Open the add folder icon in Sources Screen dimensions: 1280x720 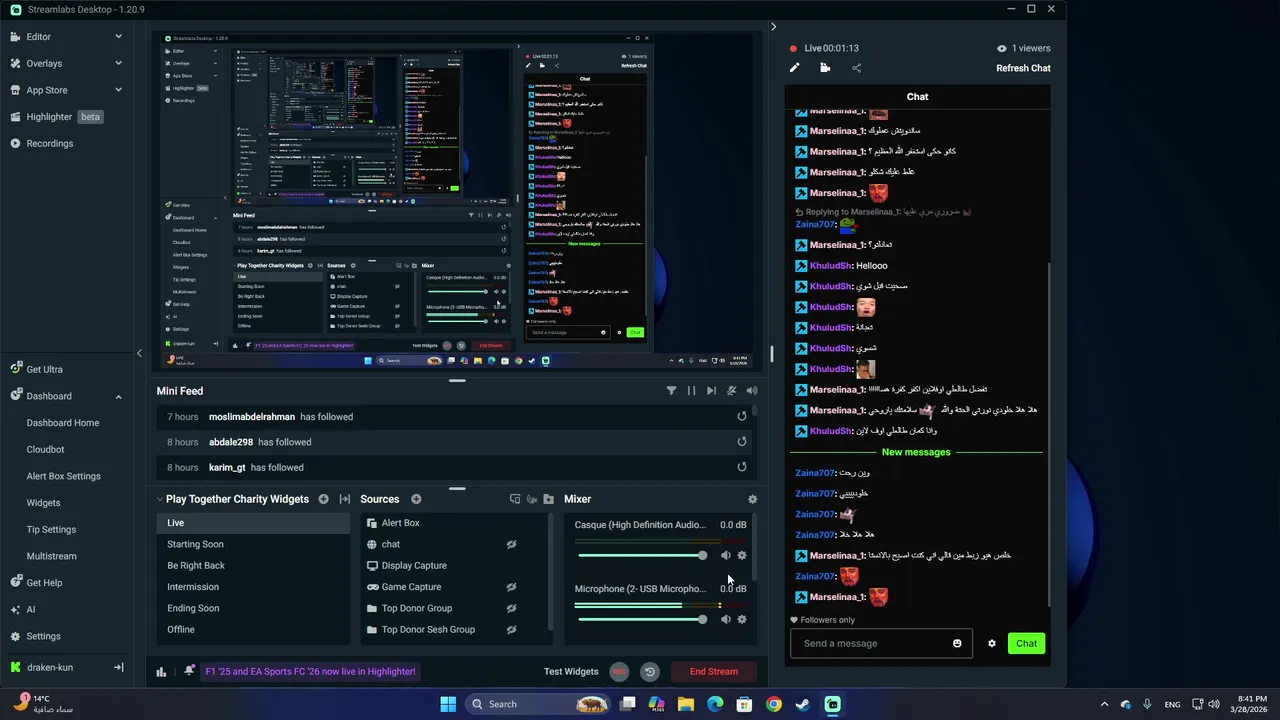548,499
